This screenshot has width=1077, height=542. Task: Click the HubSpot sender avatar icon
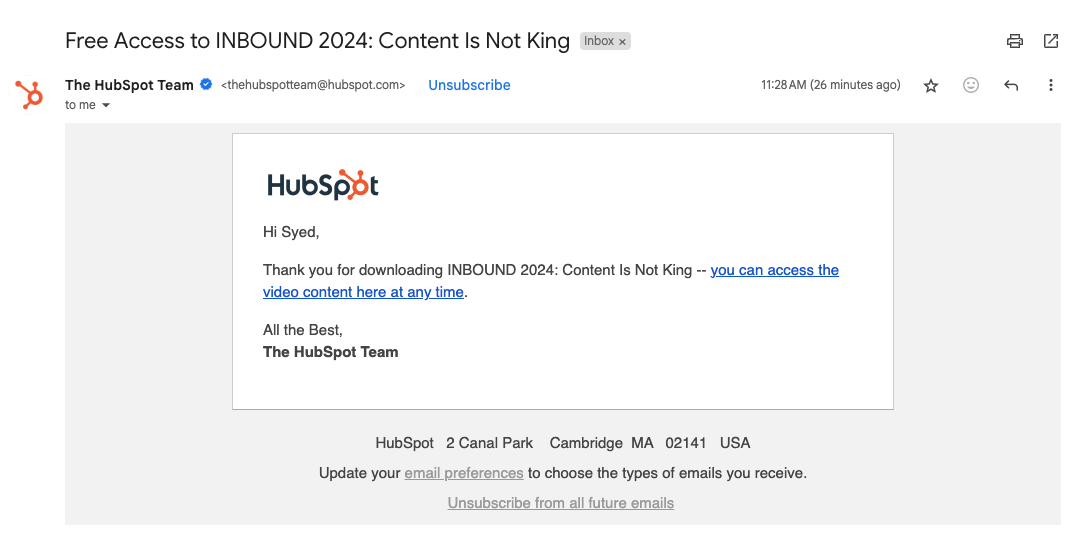pyautogui.click(x=30, y=95)
